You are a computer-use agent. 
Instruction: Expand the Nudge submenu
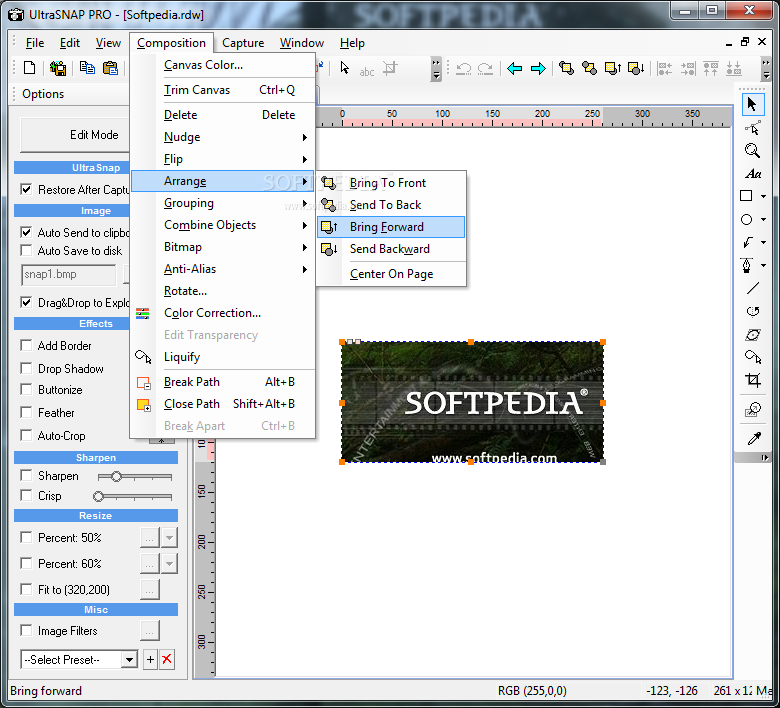[222, 137]
